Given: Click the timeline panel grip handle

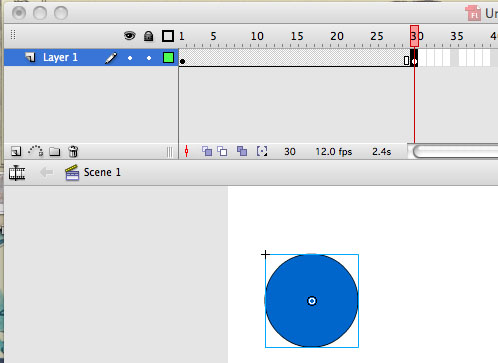Looking at the screenshot, I should 13,35.
